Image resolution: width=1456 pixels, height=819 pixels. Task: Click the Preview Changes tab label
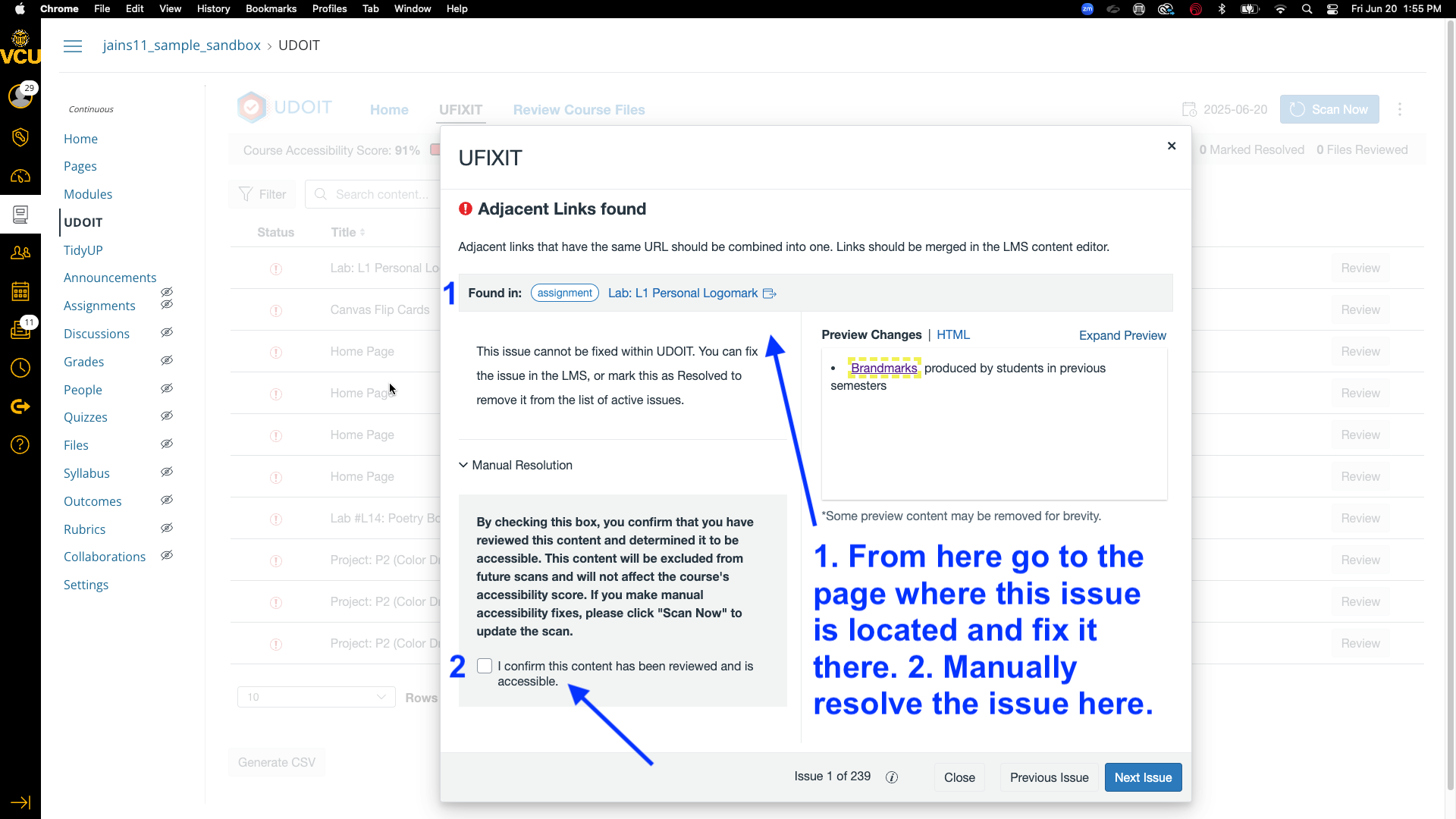(x=871, y=334)
